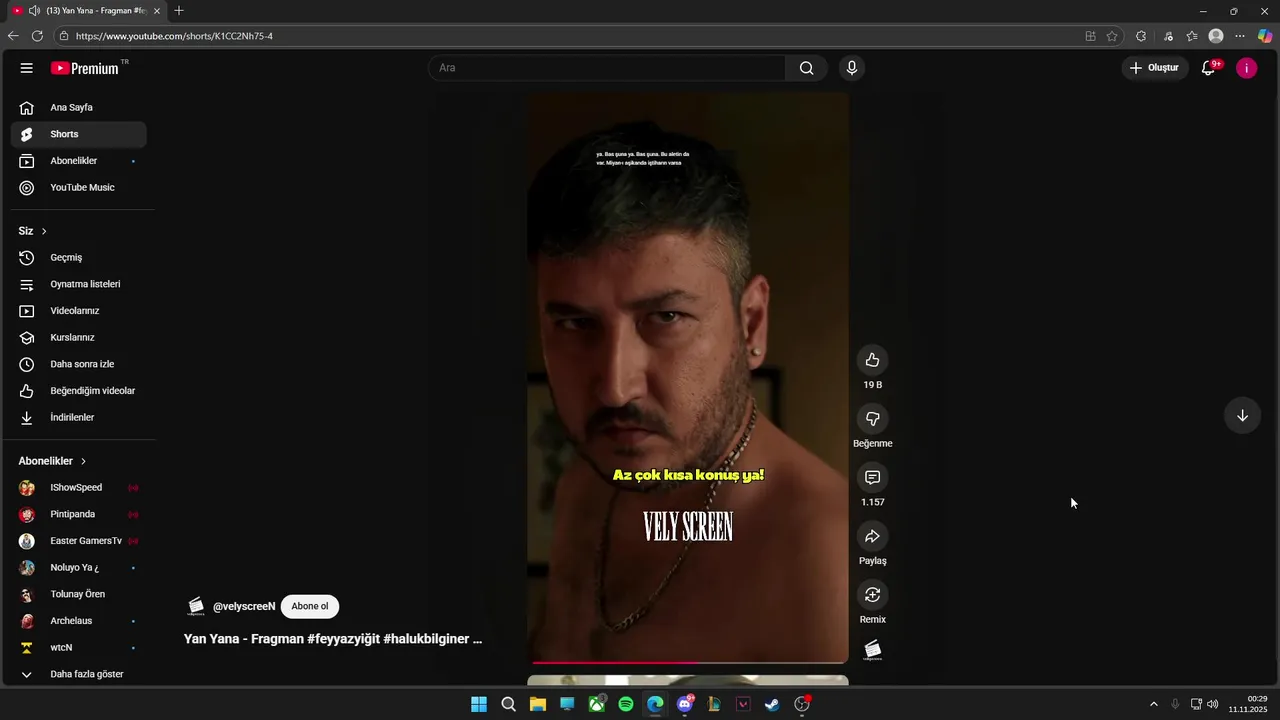Open the Tolunay Ören subscription
This screenshot has height=720, width=1280.
point(79,594)
